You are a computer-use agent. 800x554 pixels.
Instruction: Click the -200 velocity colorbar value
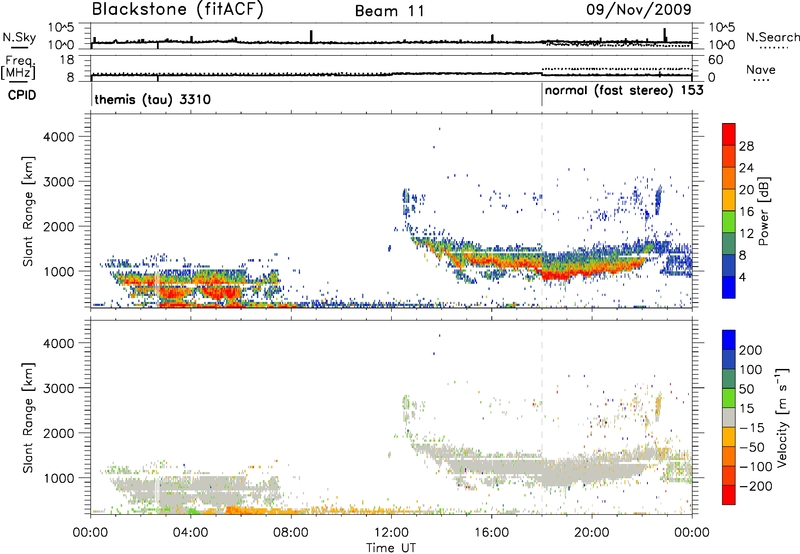[754, 486]
